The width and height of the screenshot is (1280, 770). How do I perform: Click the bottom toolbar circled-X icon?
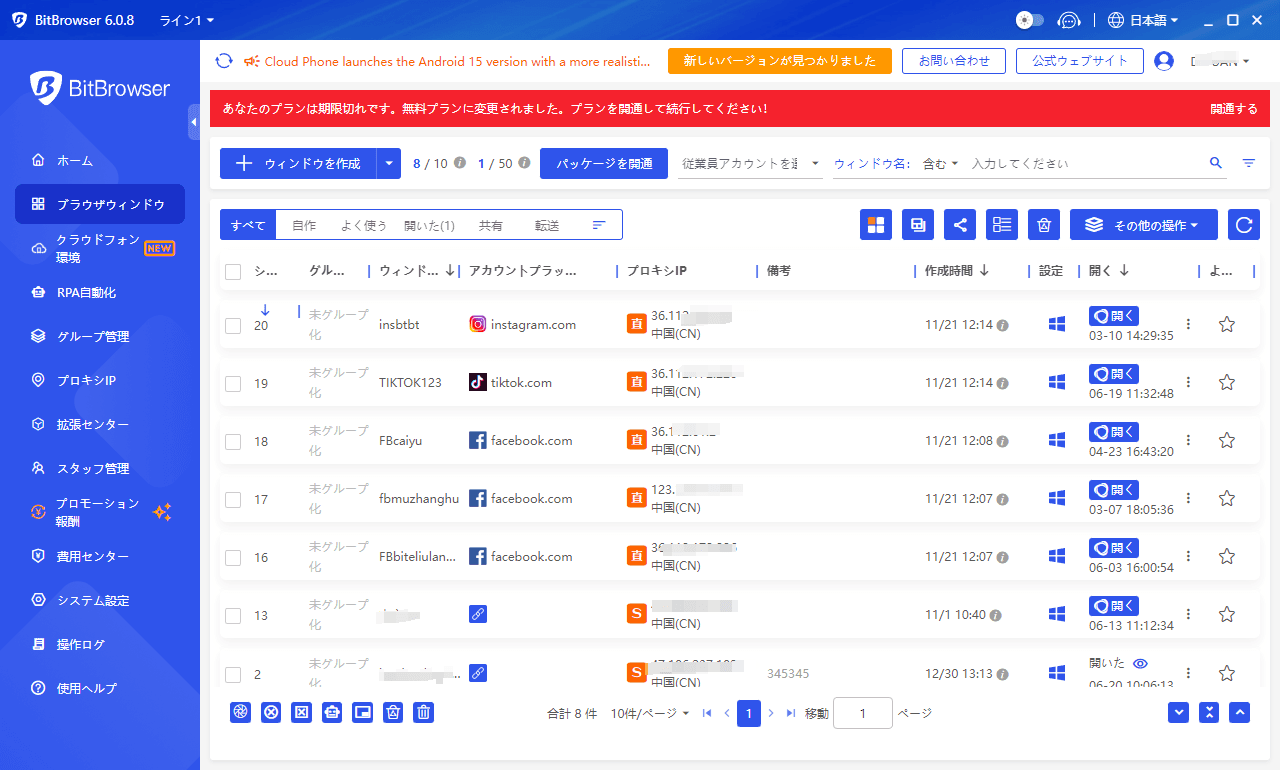point(271,712)
